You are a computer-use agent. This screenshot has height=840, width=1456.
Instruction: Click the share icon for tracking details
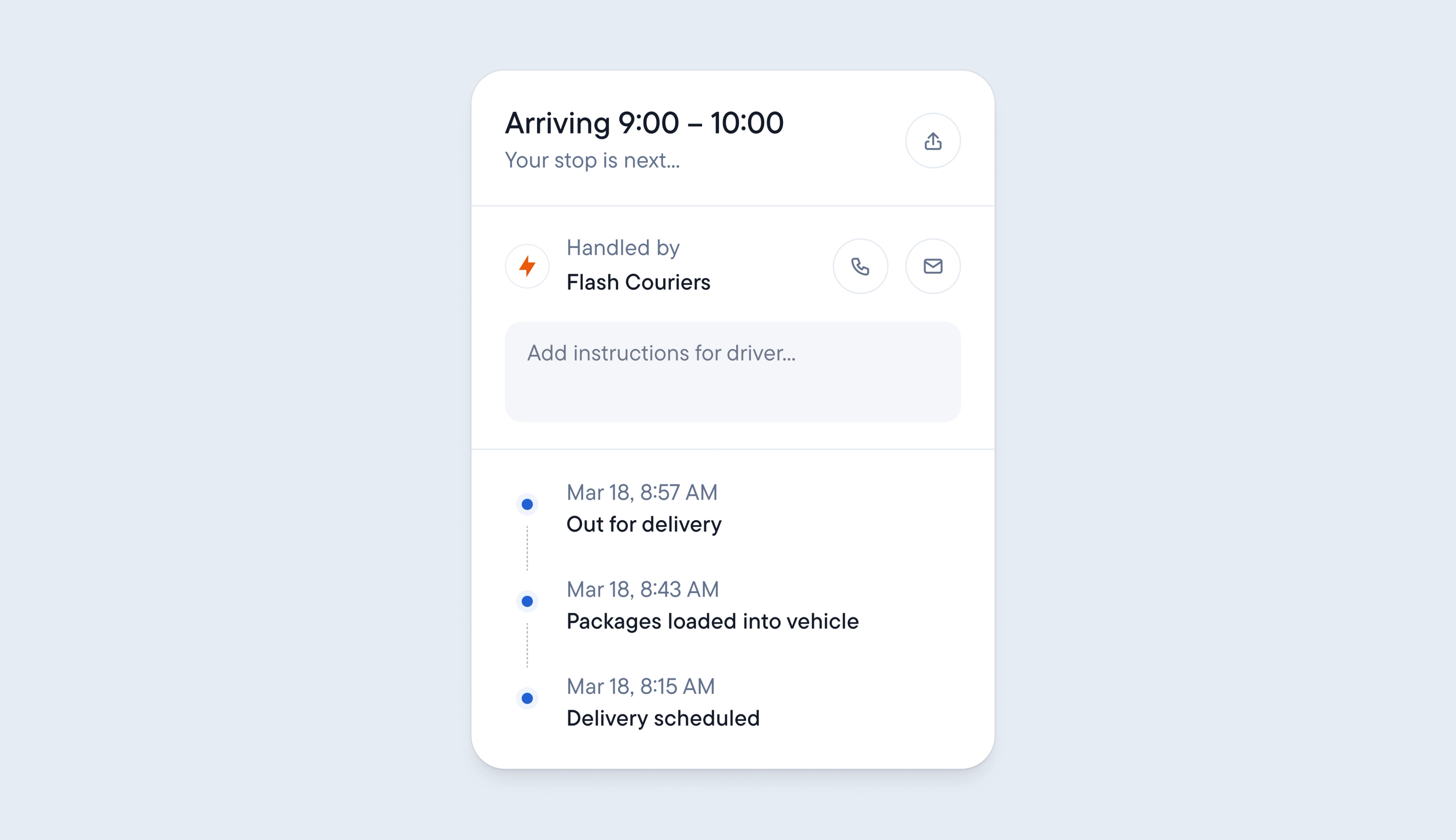933,140
